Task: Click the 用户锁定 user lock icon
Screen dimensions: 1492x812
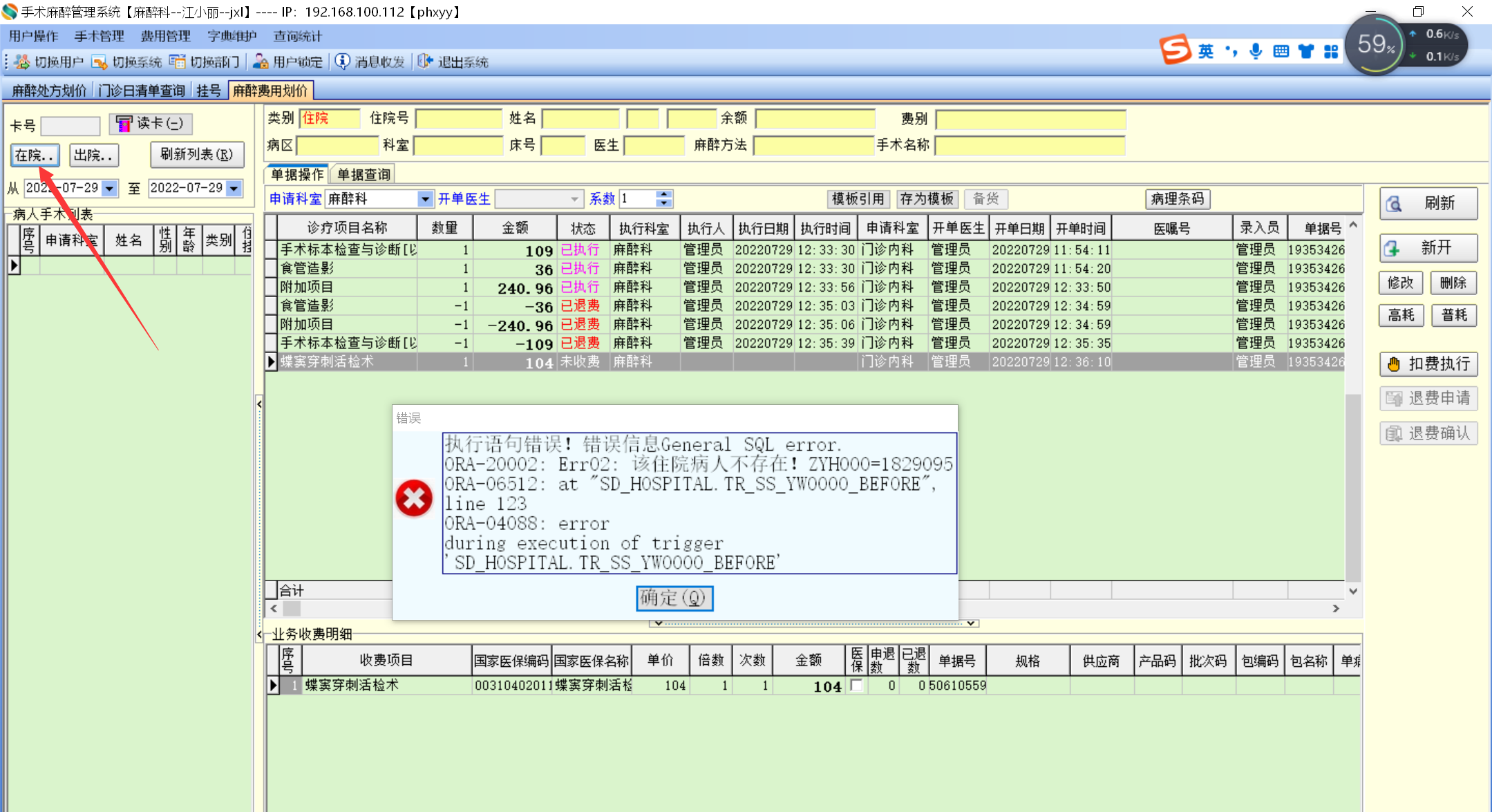Action: pyautogui.click(x=261, y=62)
